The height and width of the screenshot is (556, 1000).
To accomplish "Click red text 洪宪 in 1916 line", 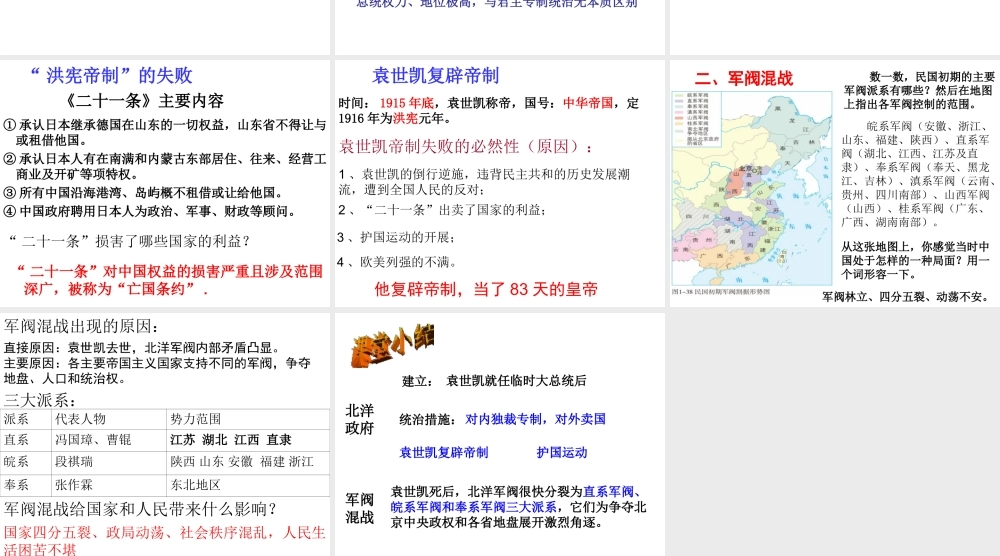I will pyautogui.click(x=405, y=119).
